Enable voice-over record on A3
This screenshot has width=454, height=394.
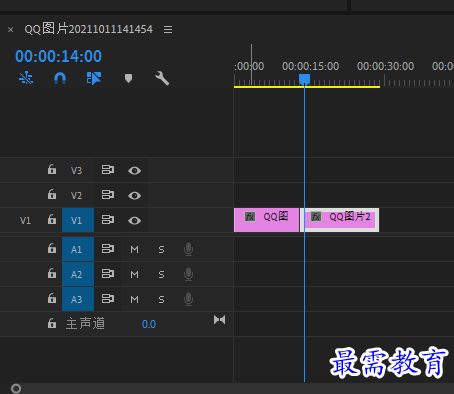point(188,299)
